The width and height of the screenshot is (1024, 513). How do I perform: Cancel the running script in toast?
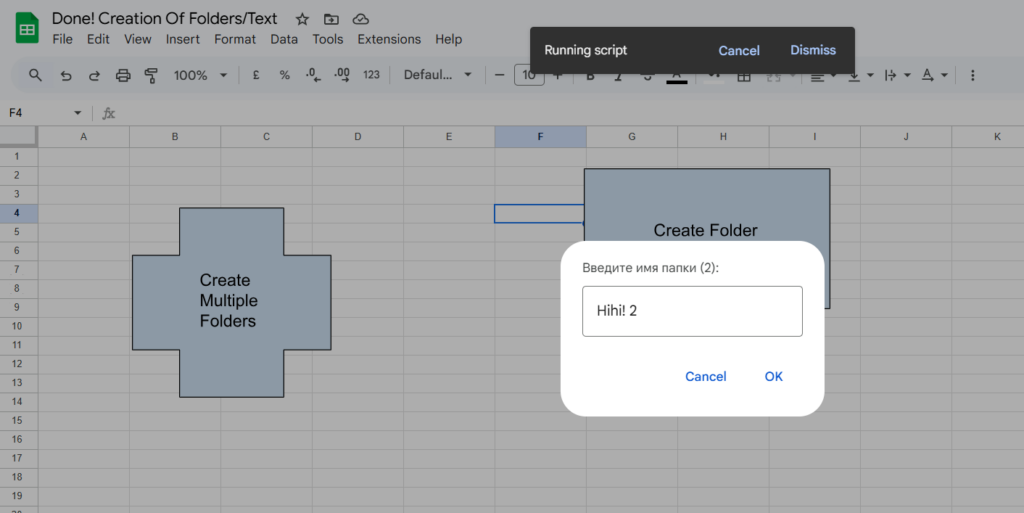tap(739, 51)
